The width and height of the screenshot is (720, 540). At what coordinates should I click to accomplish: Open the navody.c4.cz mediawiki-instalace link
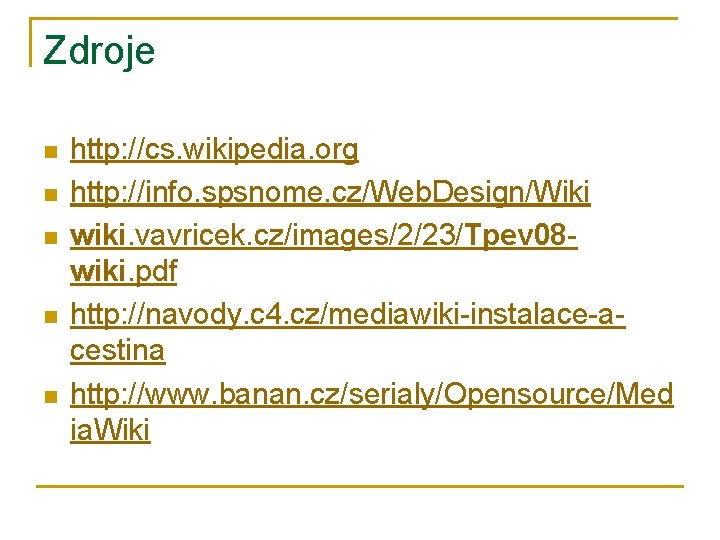pyautogui.click(x=348, y=312)
